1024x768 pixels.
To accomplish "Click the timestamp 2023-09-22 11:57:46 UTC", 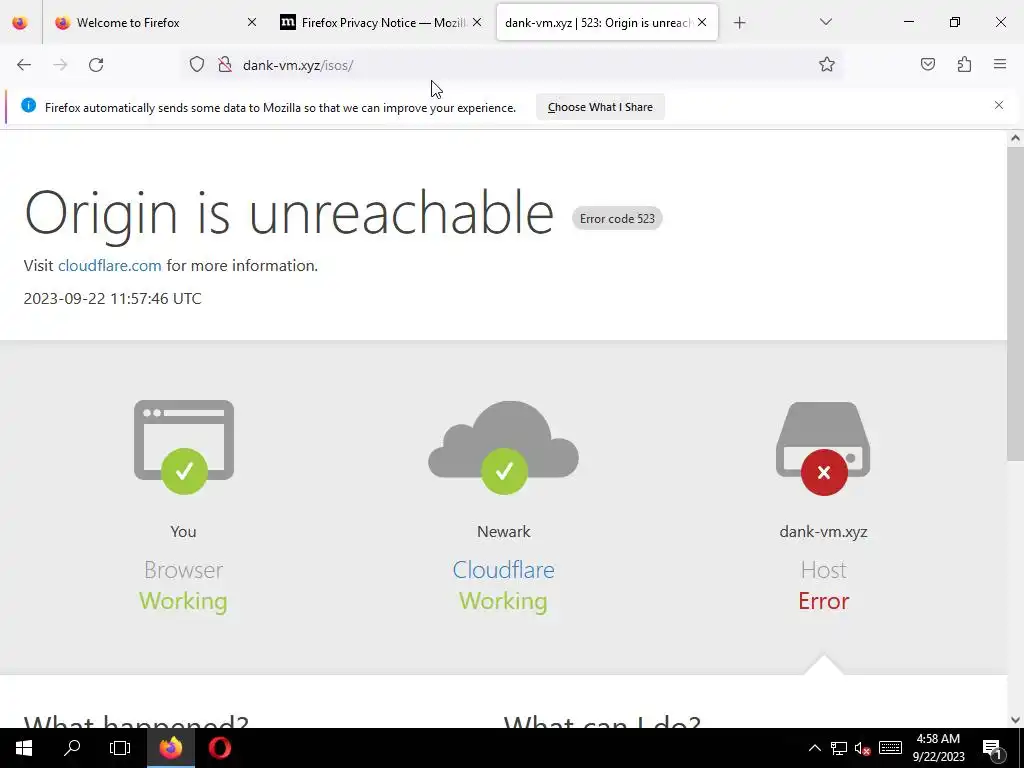I will pos(112,298).
